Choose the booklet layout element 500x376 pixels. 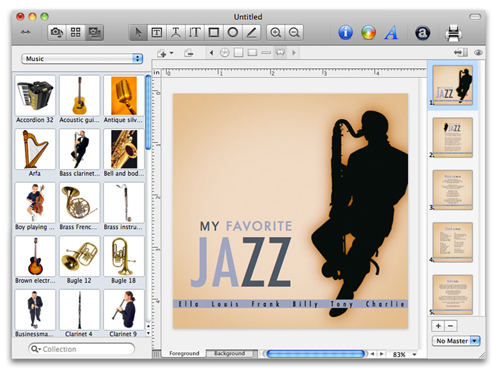pyautogui.click(x=280, y=52)
